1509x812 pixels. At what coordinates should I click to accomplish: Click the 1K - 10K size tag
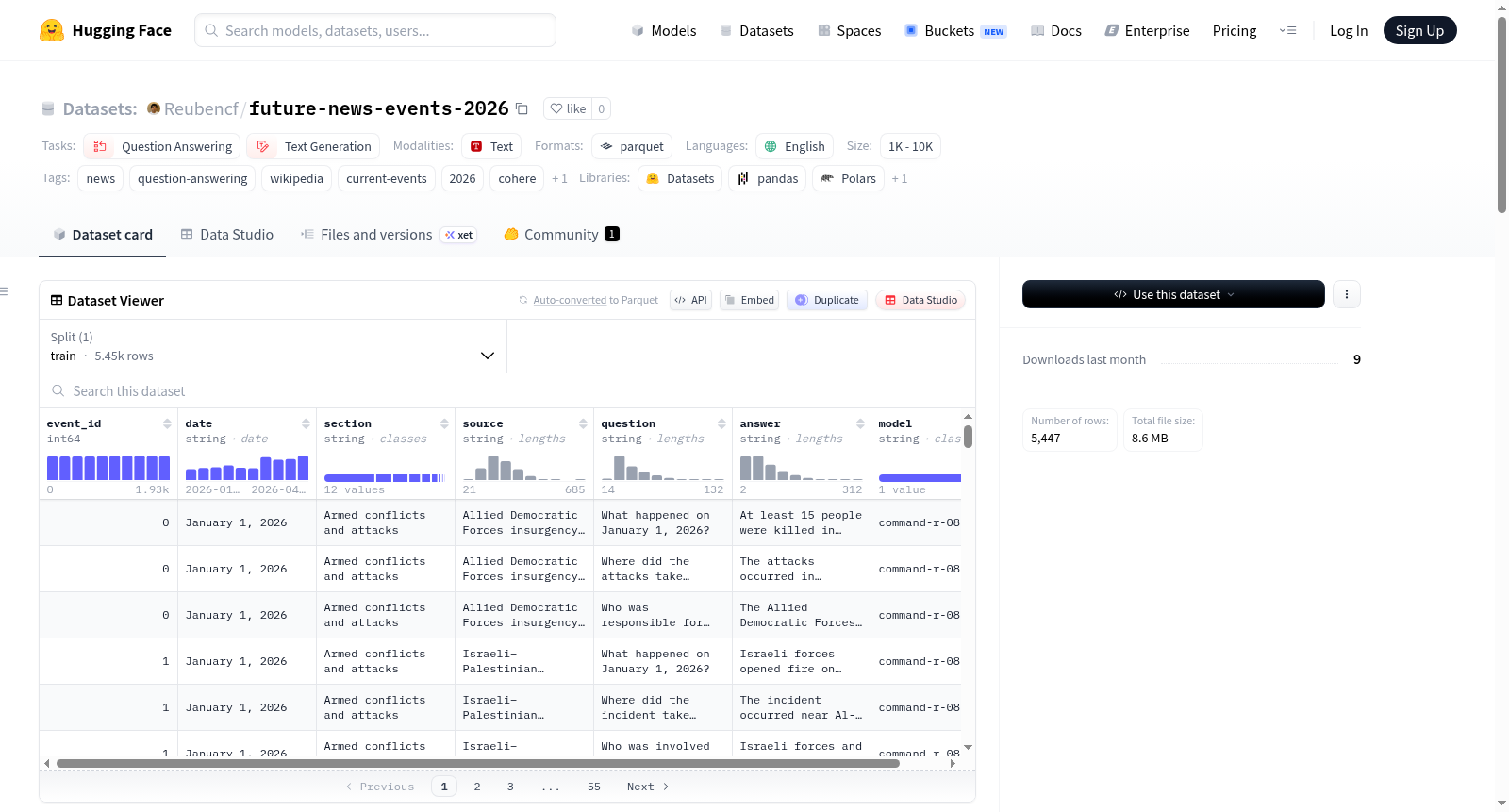(910, 146)
